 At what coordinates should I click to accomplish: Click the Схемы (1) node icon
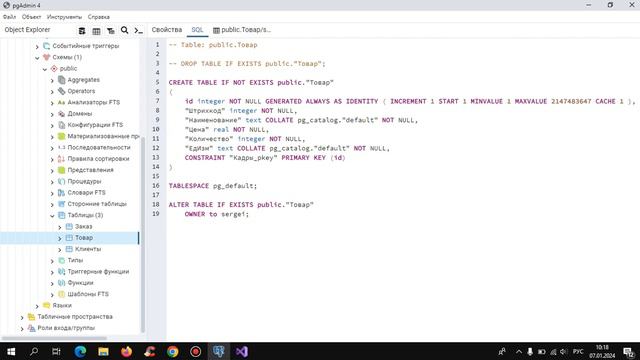[47, 57]
